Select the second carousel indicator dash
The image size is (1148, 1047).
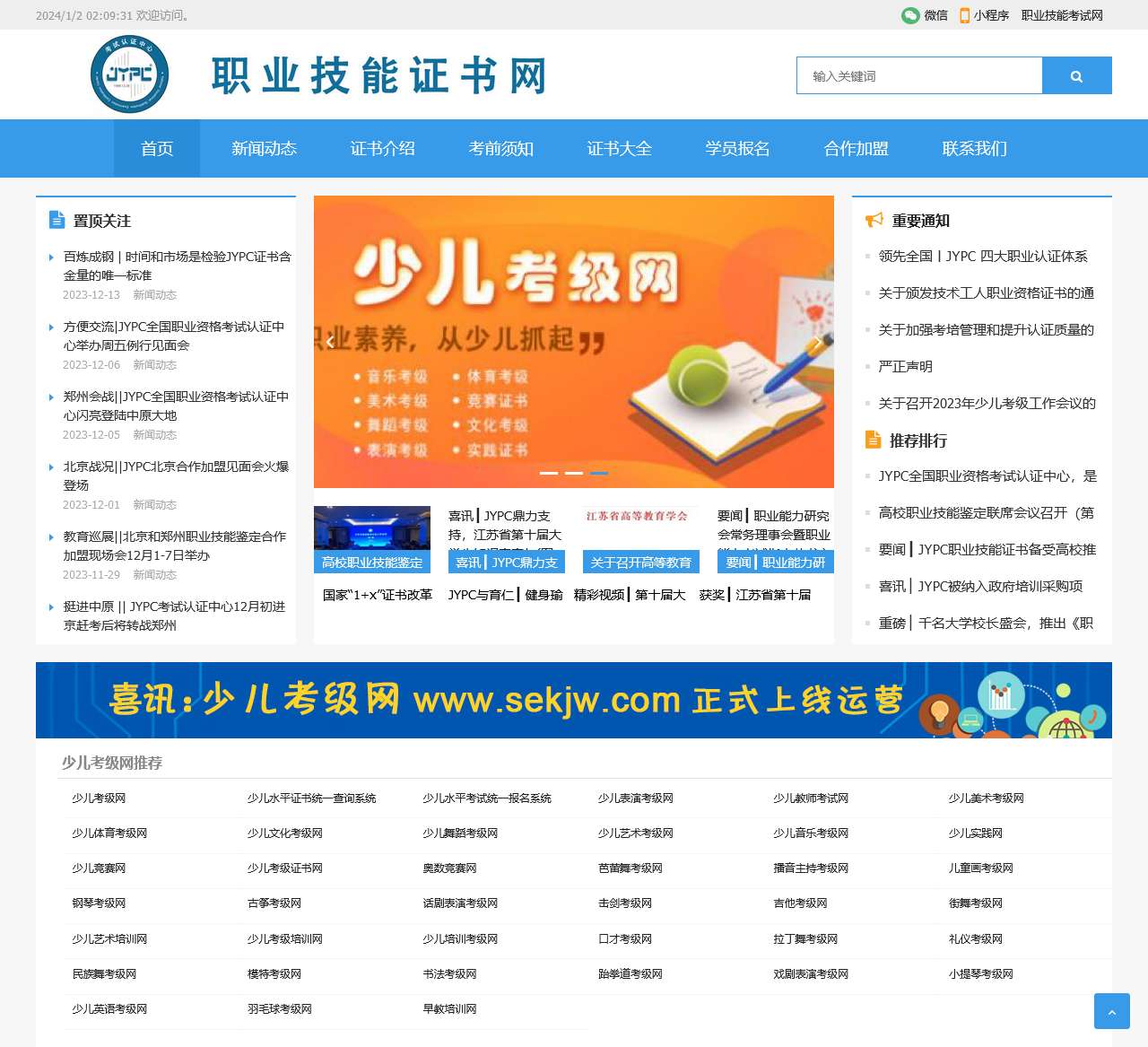(574, 473)
